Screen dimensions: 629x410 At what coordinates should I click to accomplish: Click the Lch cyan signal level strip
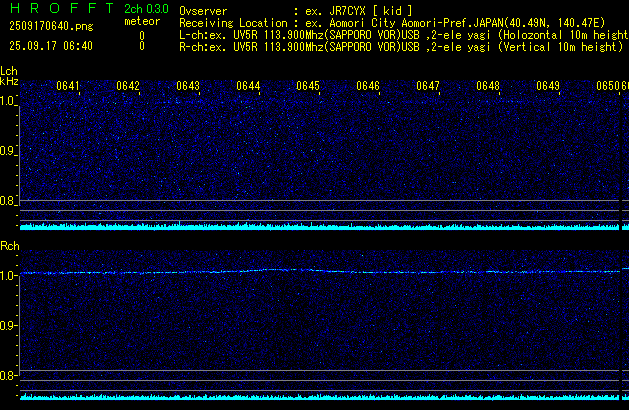click(x=320, y=227)
